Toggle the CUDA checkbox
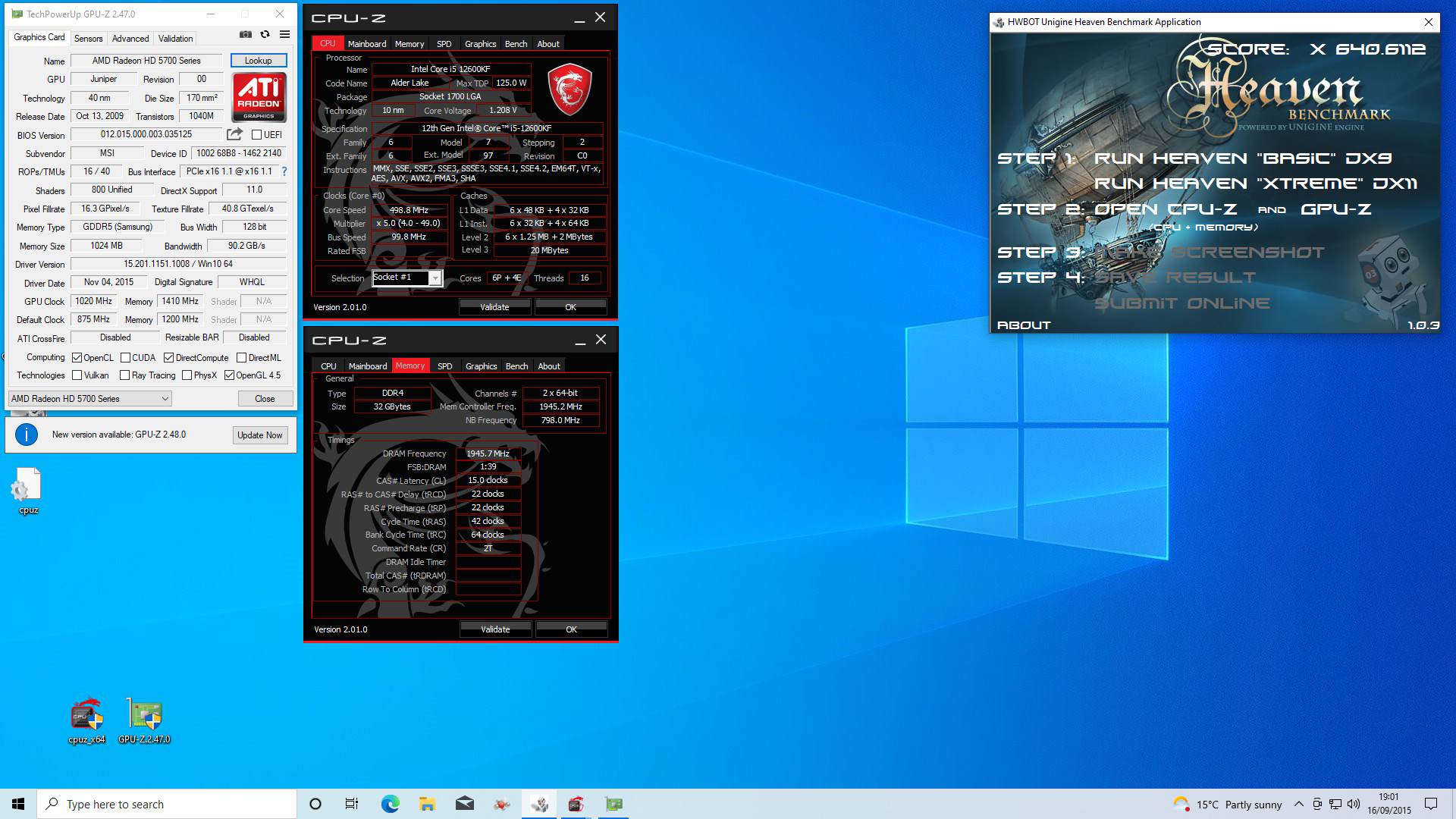This screenshot has width=1456, height=819. coord(125,358)
